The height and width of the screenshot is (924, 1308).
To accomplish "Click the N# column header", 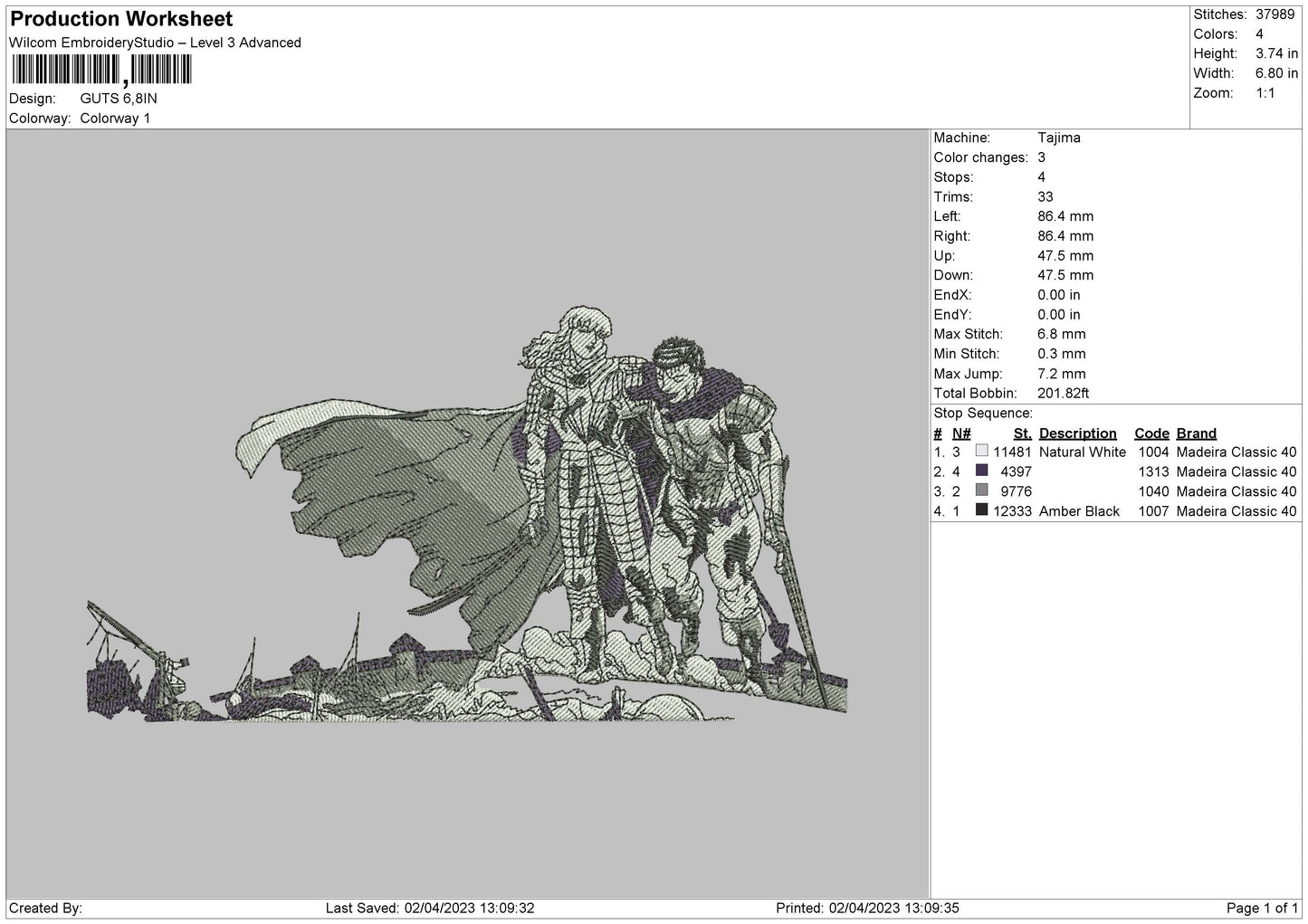I will point(961,433).
